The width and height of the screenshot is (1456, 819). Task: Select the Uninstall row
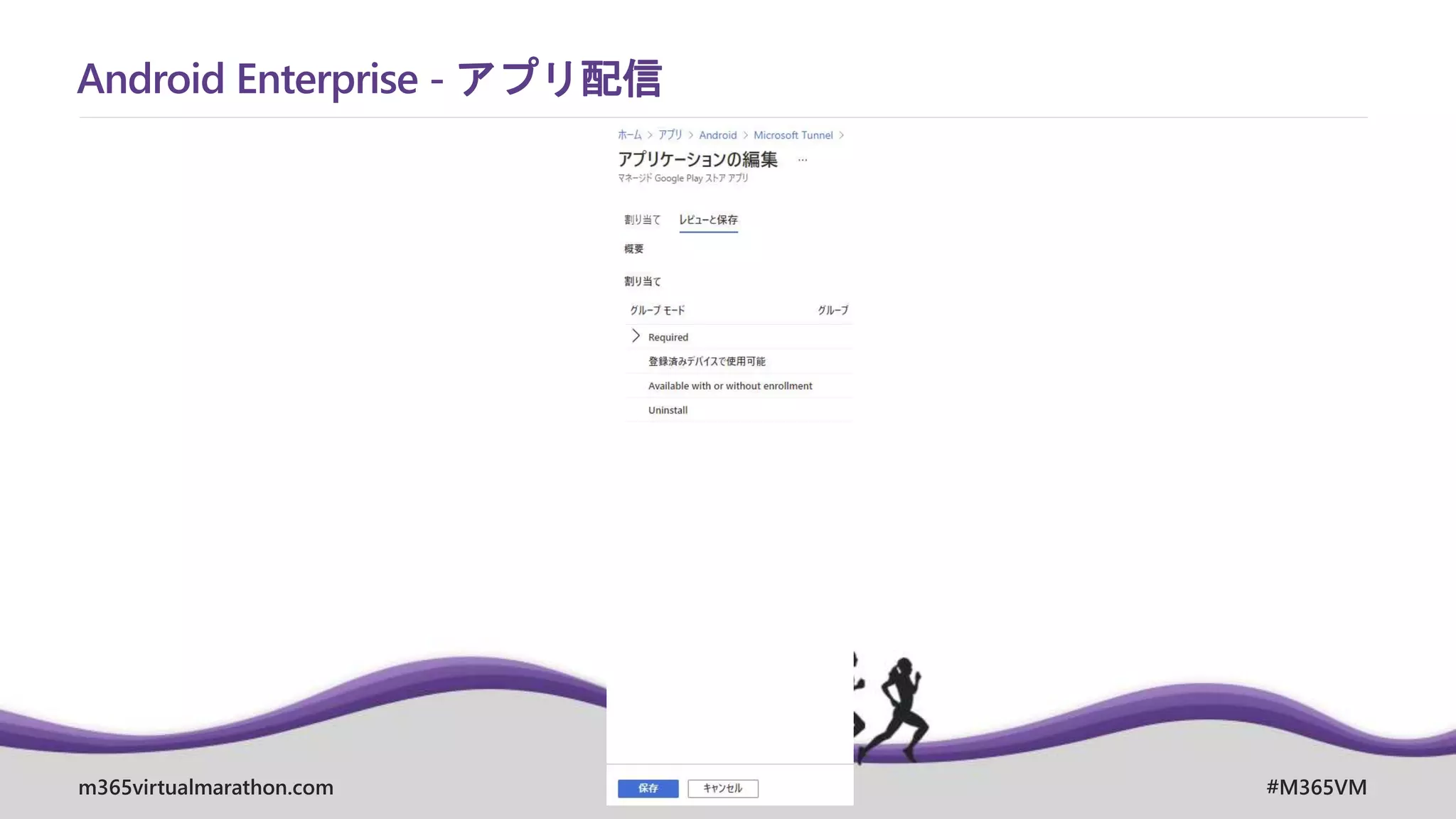(x=739, y=410)
